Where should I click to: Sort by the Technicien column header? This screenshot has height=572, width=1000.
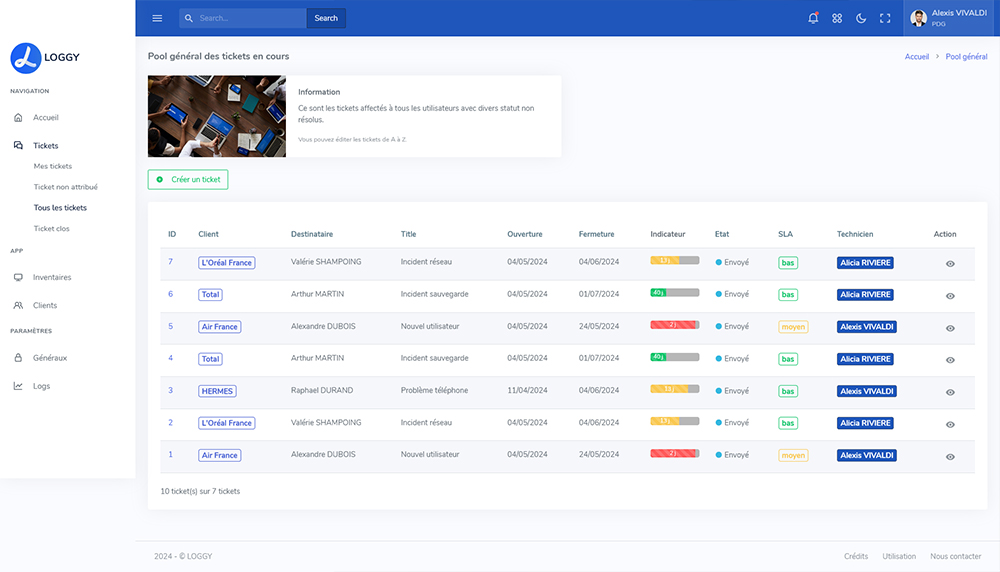pos(855,234)
